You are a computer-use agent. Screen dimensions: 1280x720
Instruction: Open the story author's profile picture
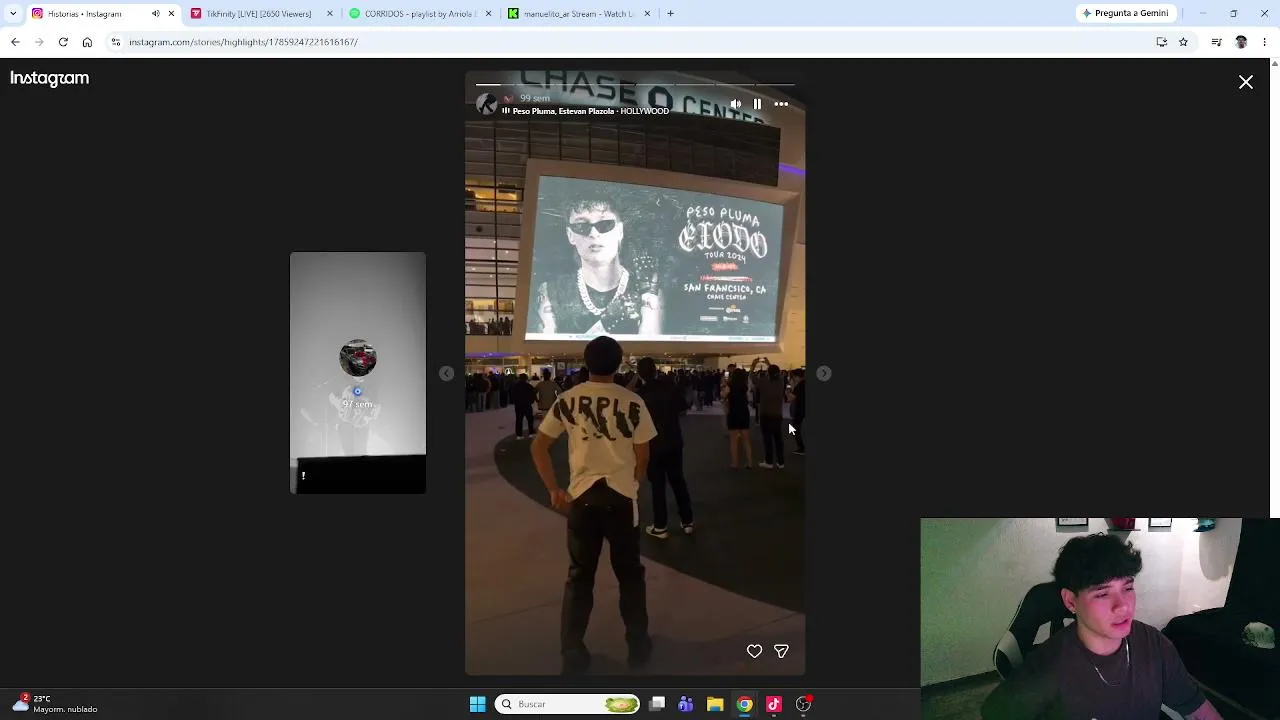pyautogui.click(x=487, y=104)
